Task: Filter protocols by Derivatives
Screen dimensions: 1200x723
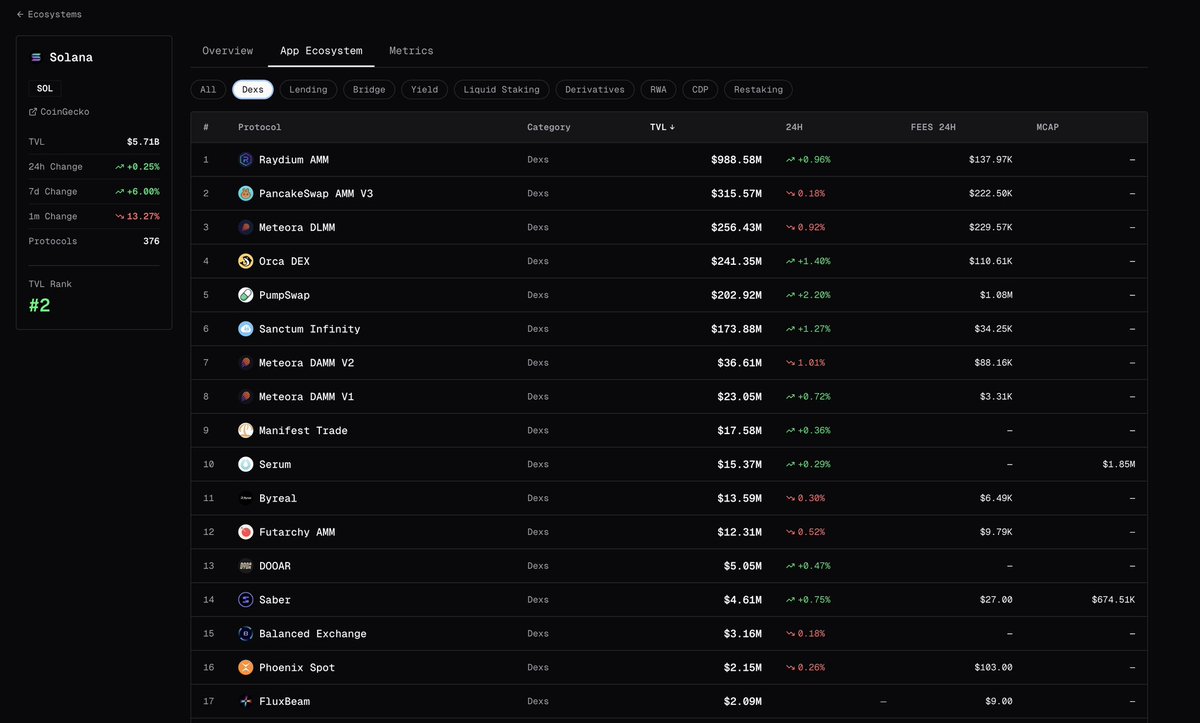Action: (x=594, y=90)
